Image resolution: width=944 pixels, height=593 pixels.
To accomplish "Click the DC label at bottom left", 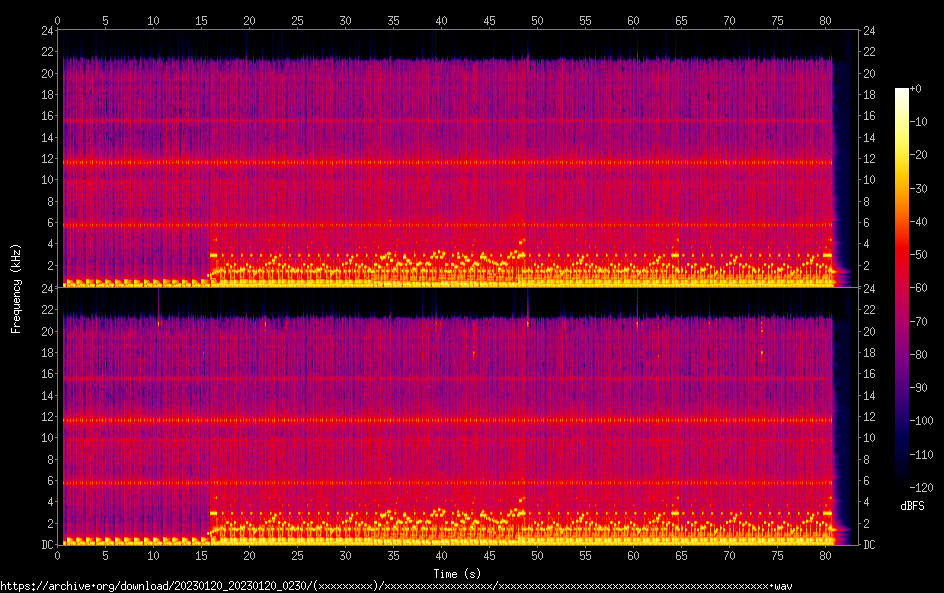I will (46, 545).
